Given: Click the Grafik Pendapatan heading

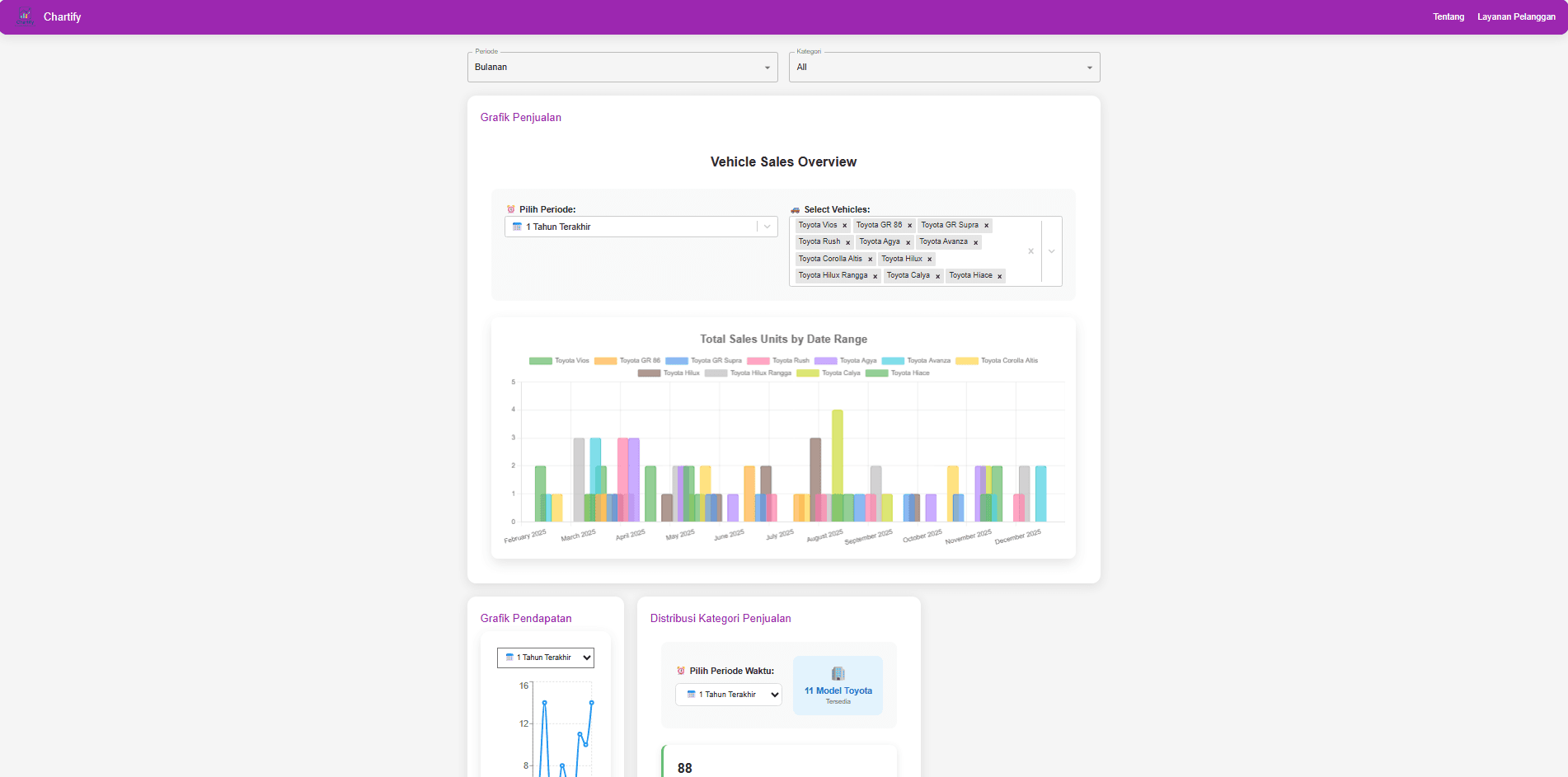Looking at the screenshot, I should [526, 619].
